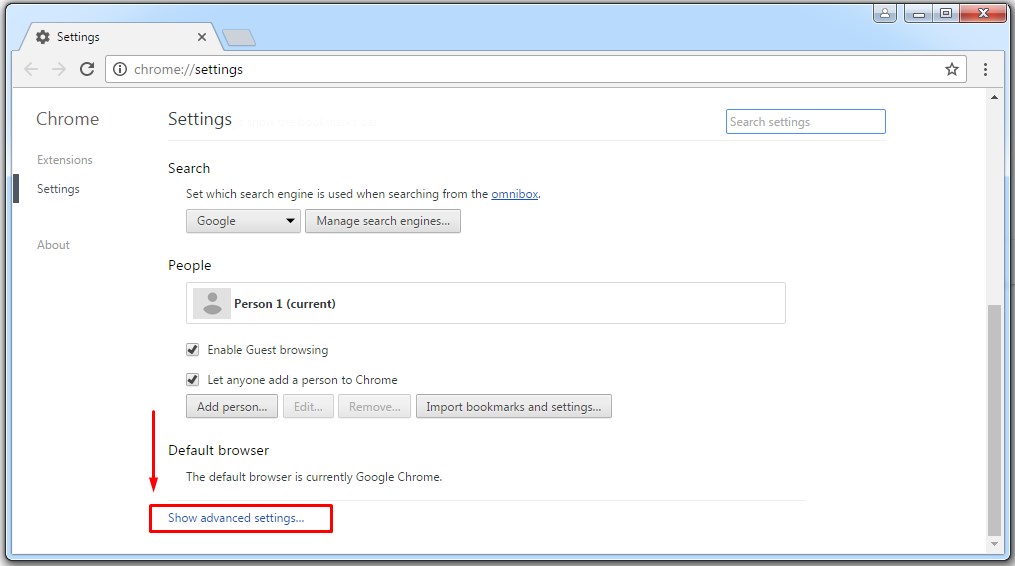Open the Extensions page in sidebar
The height and width of the screenshot is (566, 1015).
(65, 160)
